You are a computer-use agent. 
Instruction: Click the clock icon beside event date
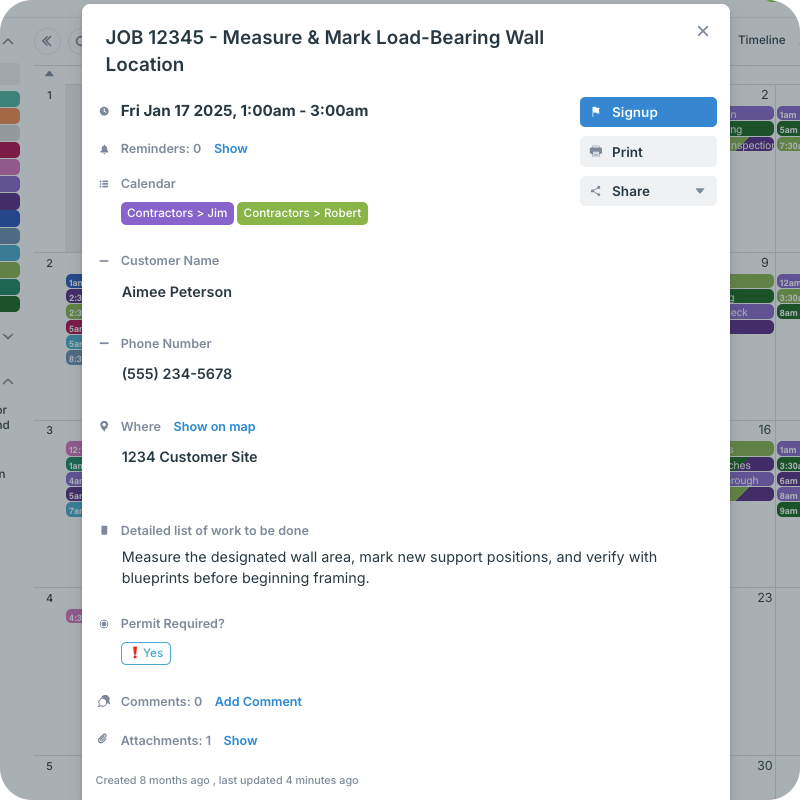coord(104,111)
